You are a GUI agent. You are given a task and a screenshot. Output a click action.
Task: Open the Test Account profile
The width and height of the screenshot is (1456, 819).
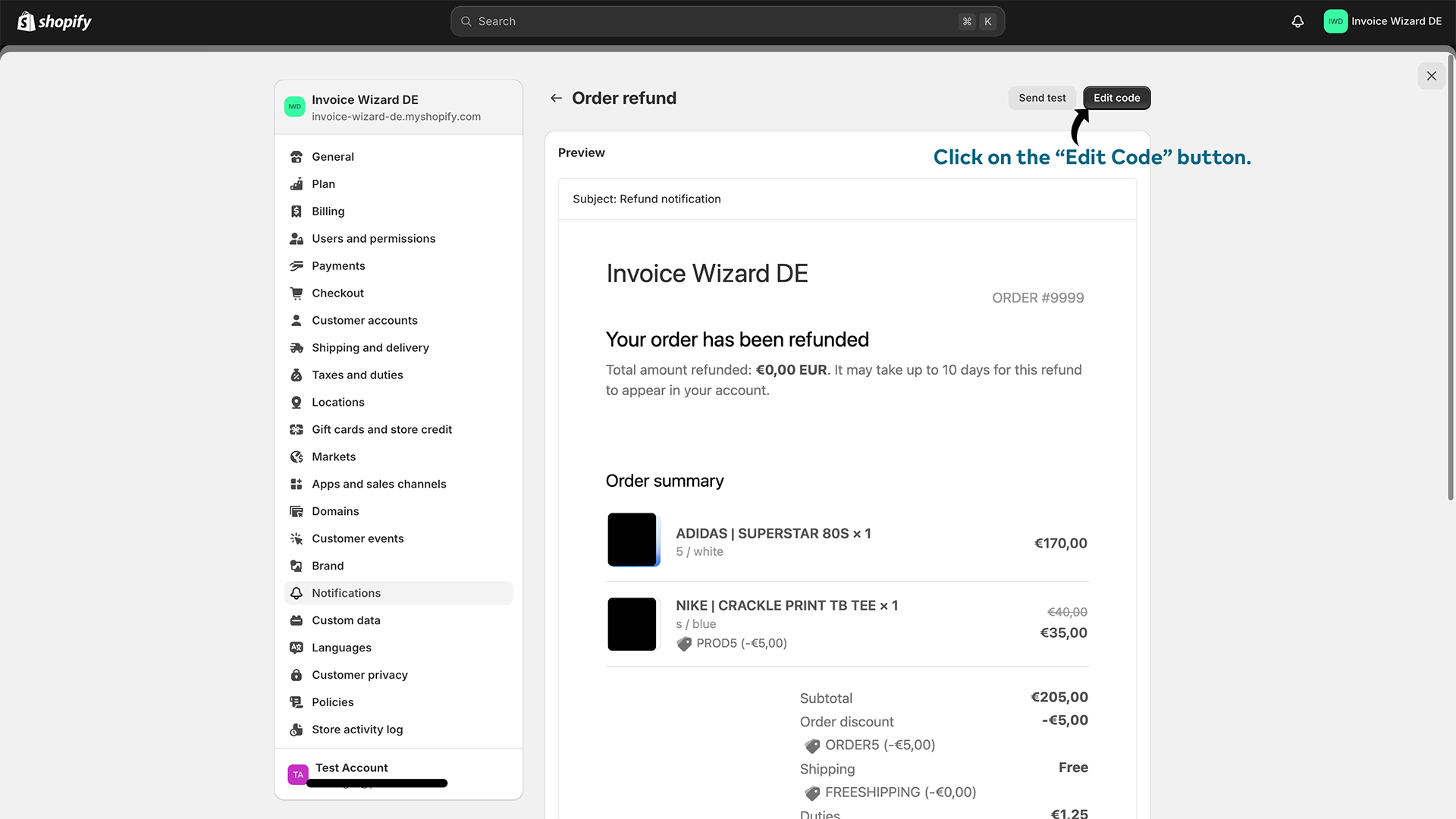(x=398, y=774)
